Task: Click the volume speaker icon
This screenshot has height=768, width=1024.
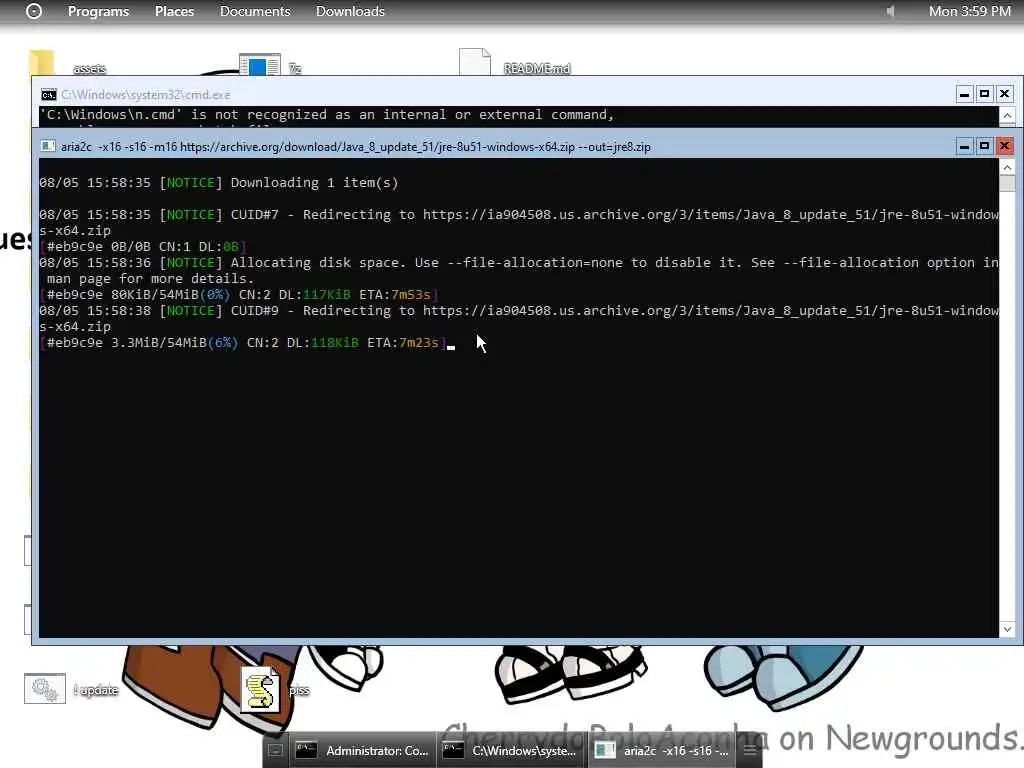Action: coord(889,11)
